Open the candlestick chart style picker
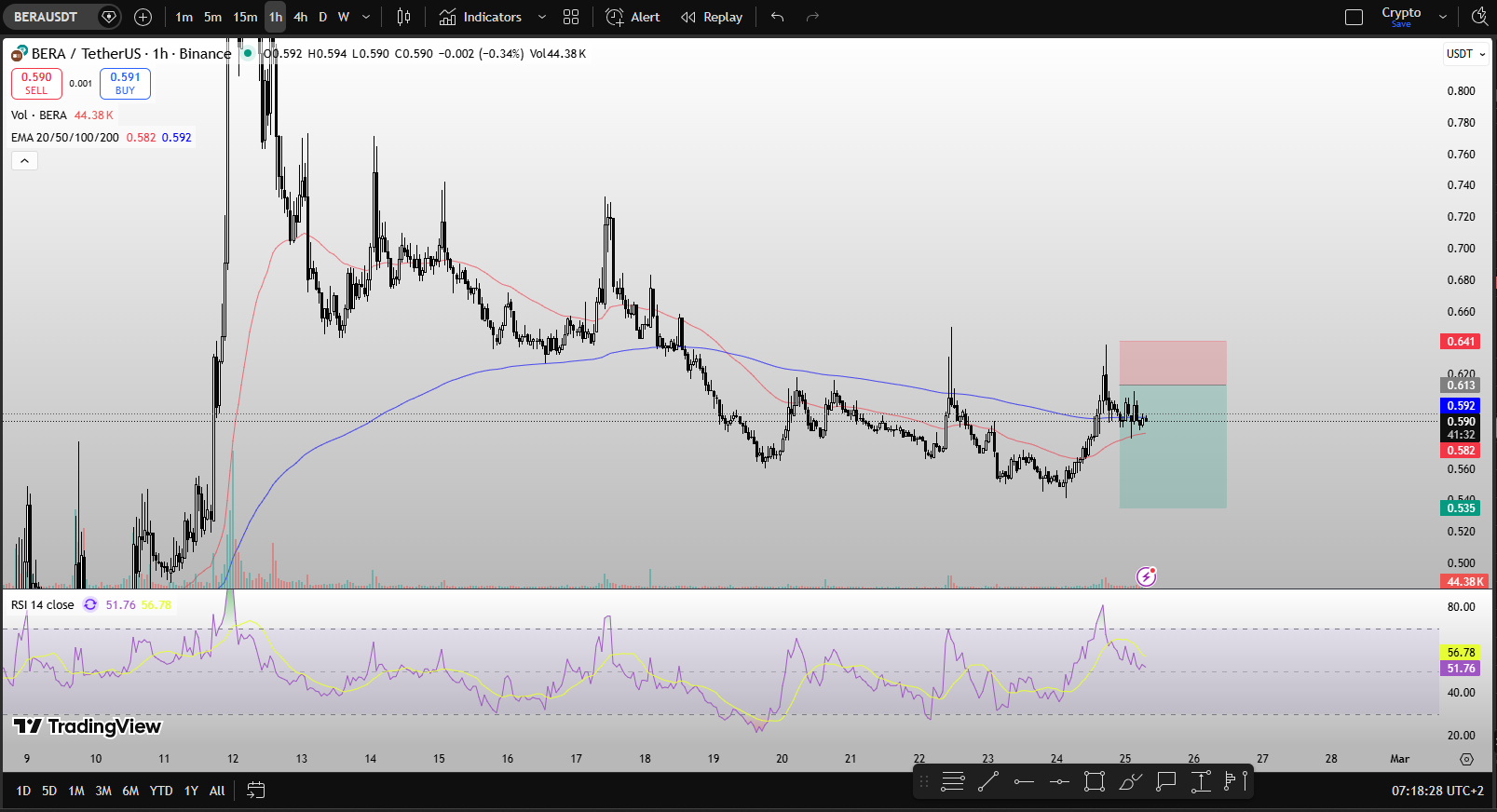Screen dimensions: 1497x812 403,17
